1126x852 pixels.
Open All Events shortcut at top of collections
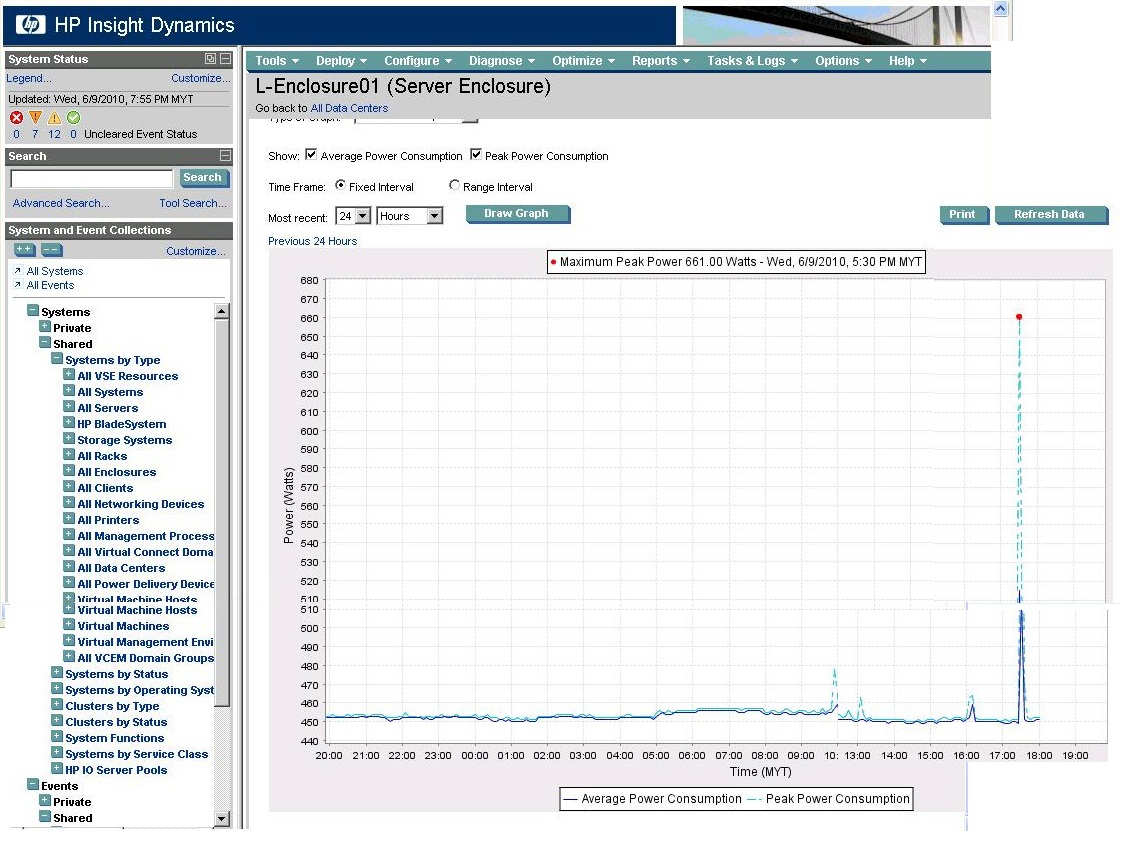pyautogui.click(x=50, y=285)
